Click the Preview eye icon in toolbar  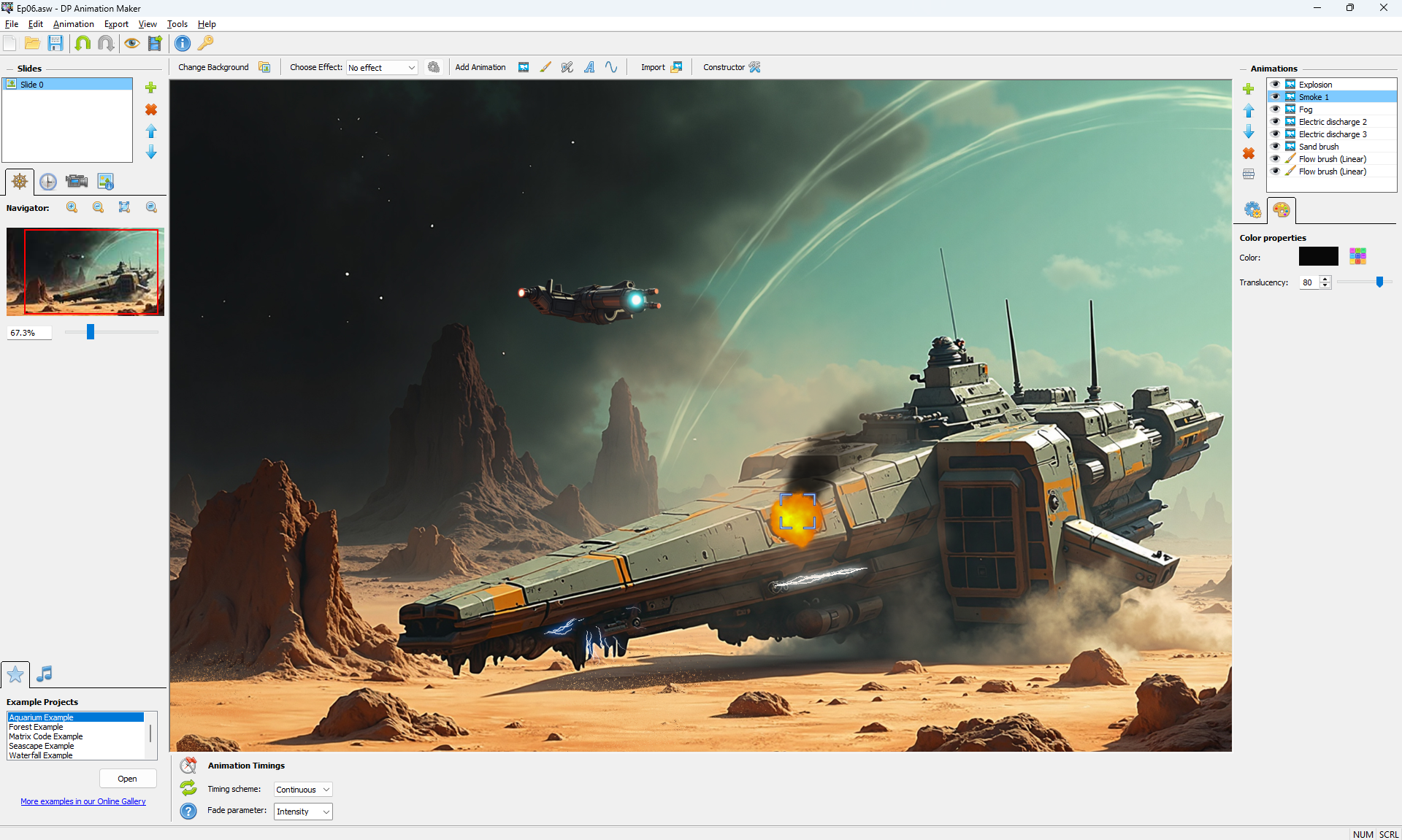pyautogui.click(x=131, y=43)
